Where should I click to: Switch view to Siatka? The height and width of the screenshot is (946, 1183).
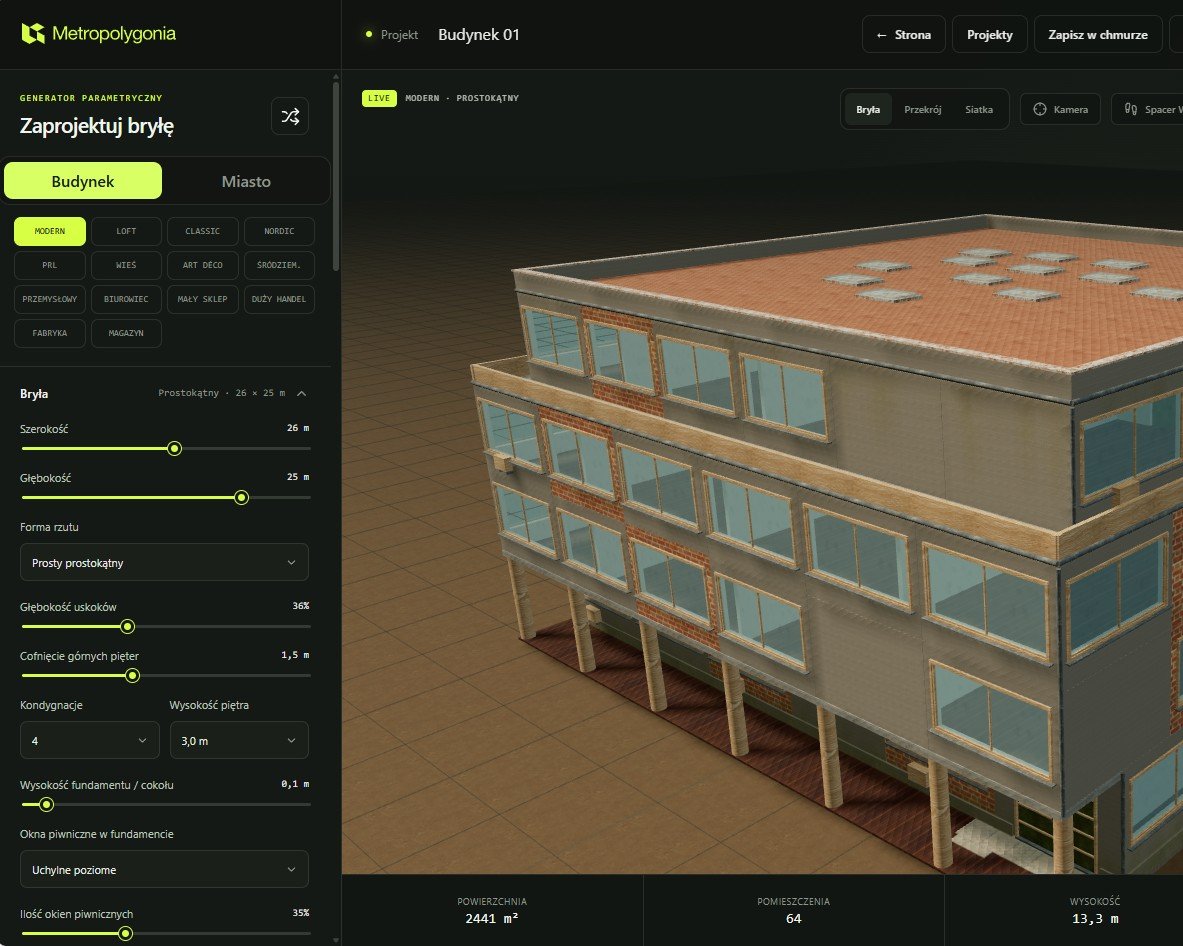979,109
